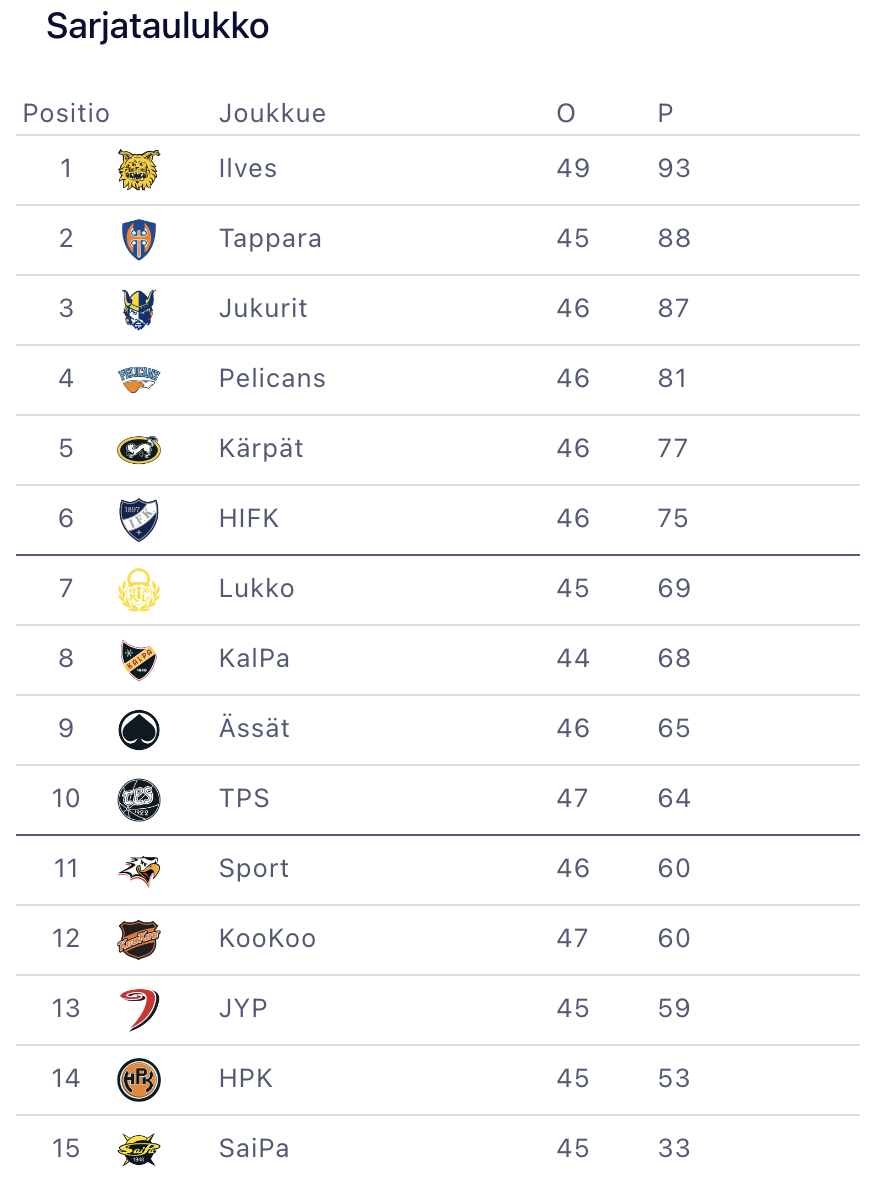Click the Sarjataulukko heading

coord(158,27)
